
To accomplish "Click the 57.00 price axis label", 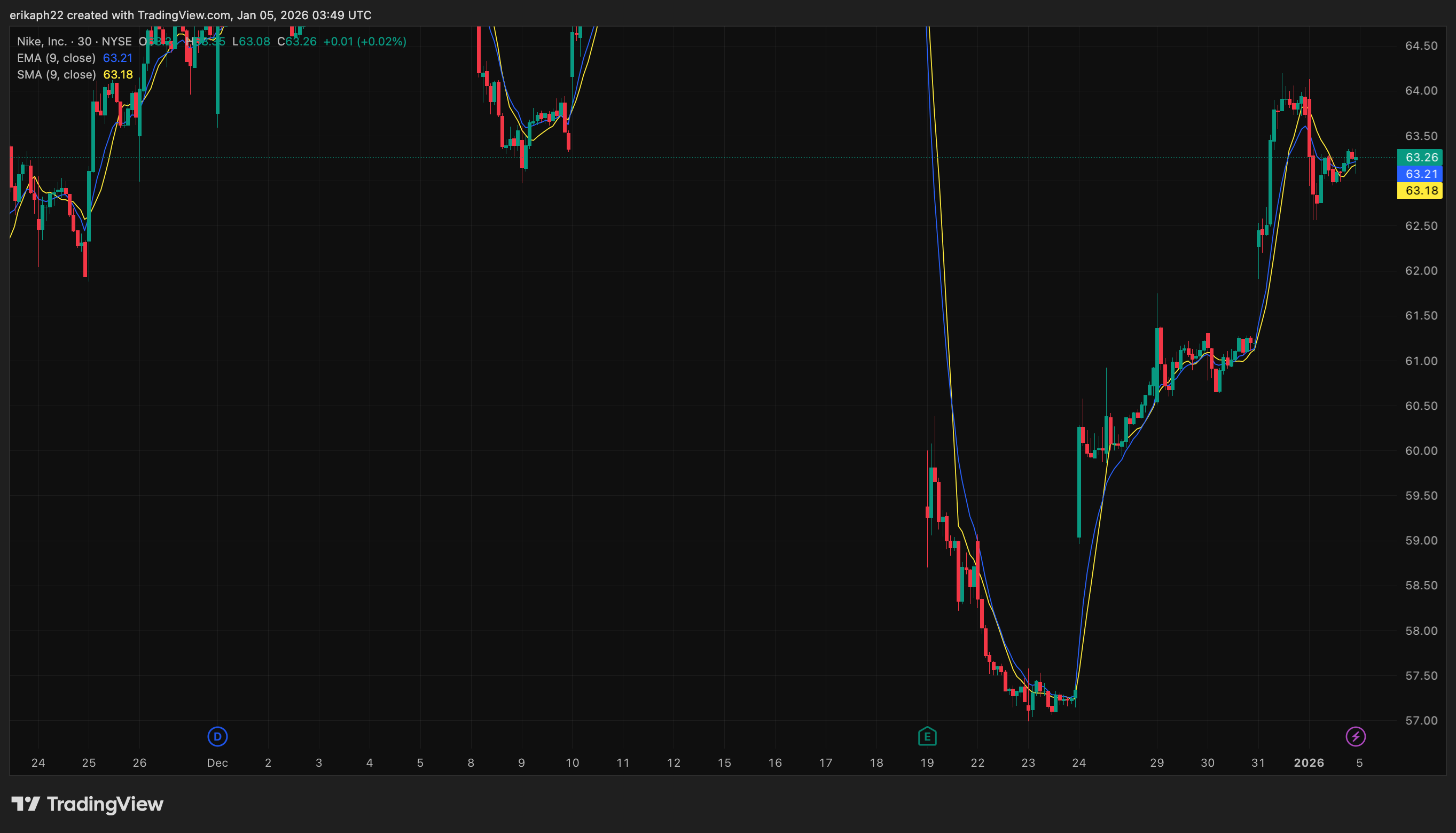I will [x=1421, y=720].
